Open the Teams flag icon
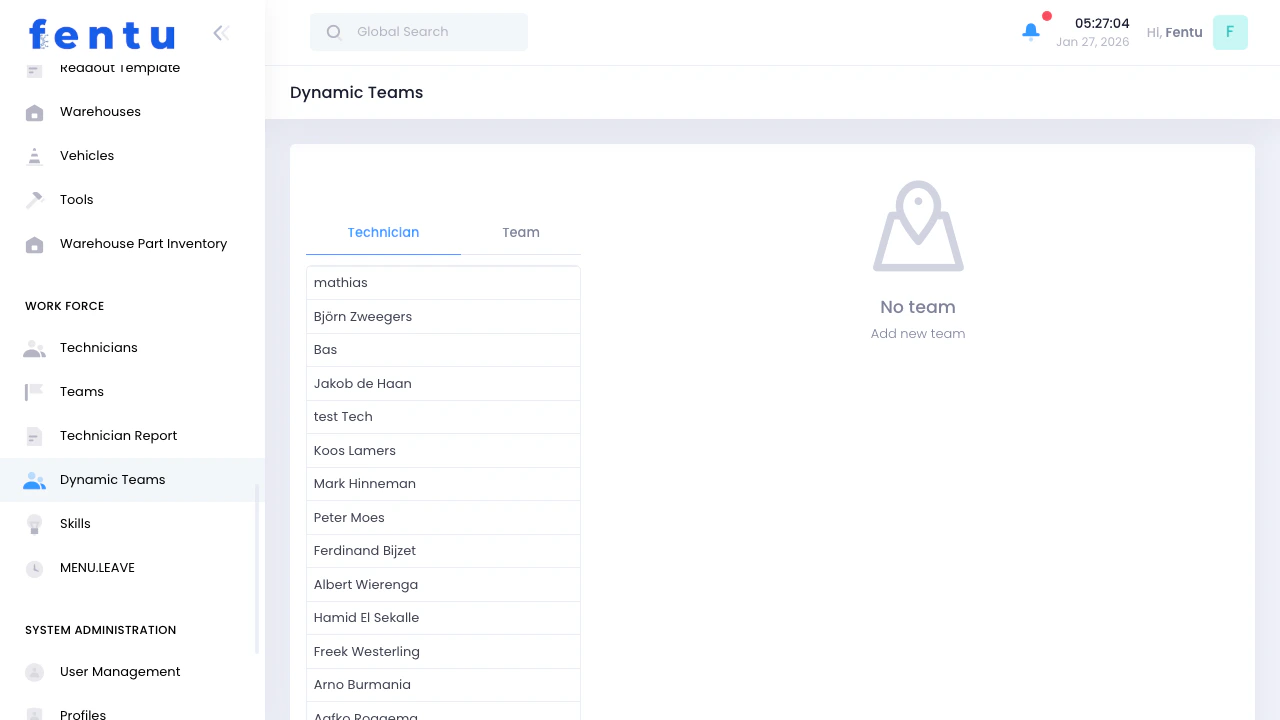 34,392
